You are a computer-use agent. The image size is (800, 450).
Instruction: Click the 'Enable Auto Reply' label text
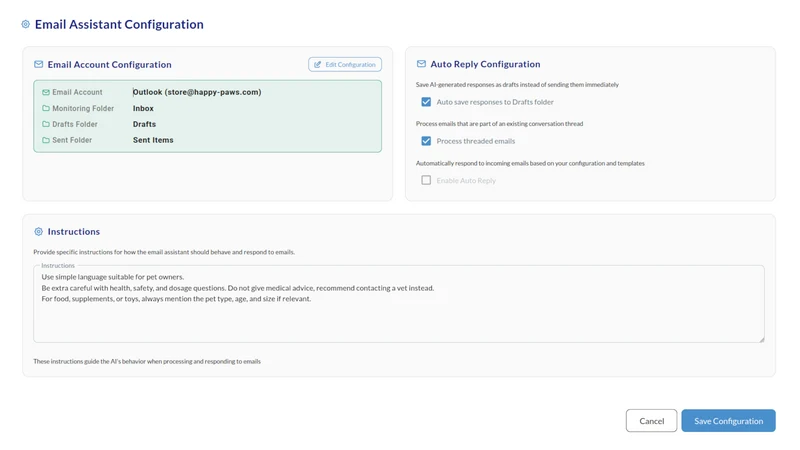pos(466,181)
